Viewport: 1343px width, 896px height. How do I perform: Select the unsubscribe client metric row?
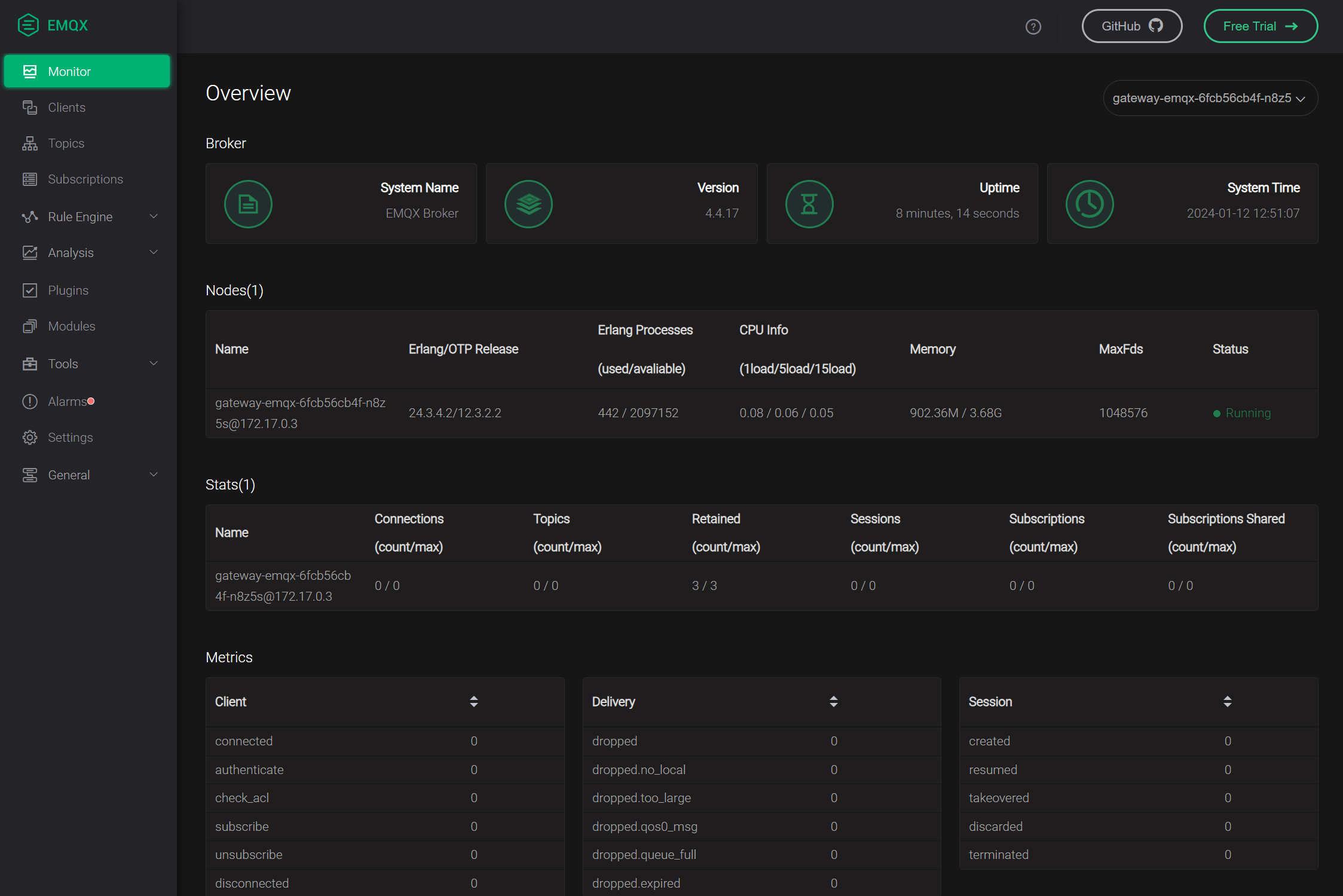pyautogui.click(x=385, y=855)
